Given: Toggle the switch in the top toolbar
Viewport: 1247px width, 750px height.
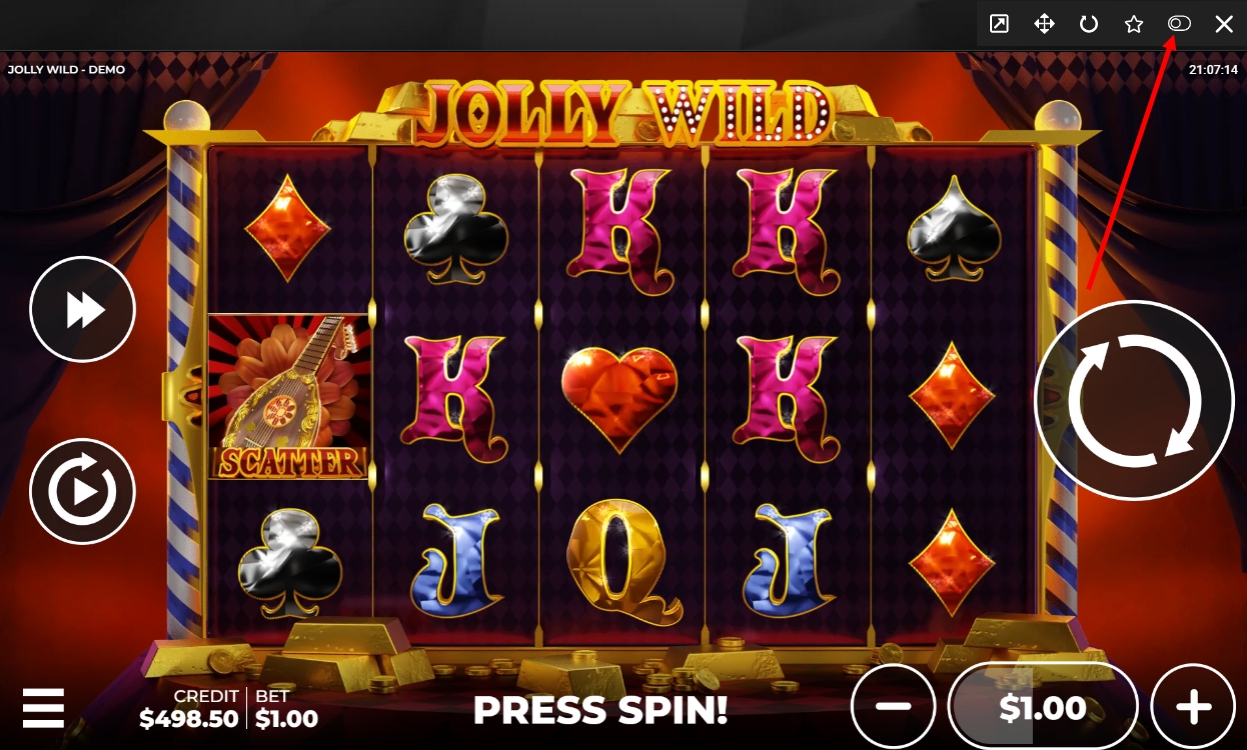Looking at the screenshot, I should pyautogui.click(x=1179, y=23).
